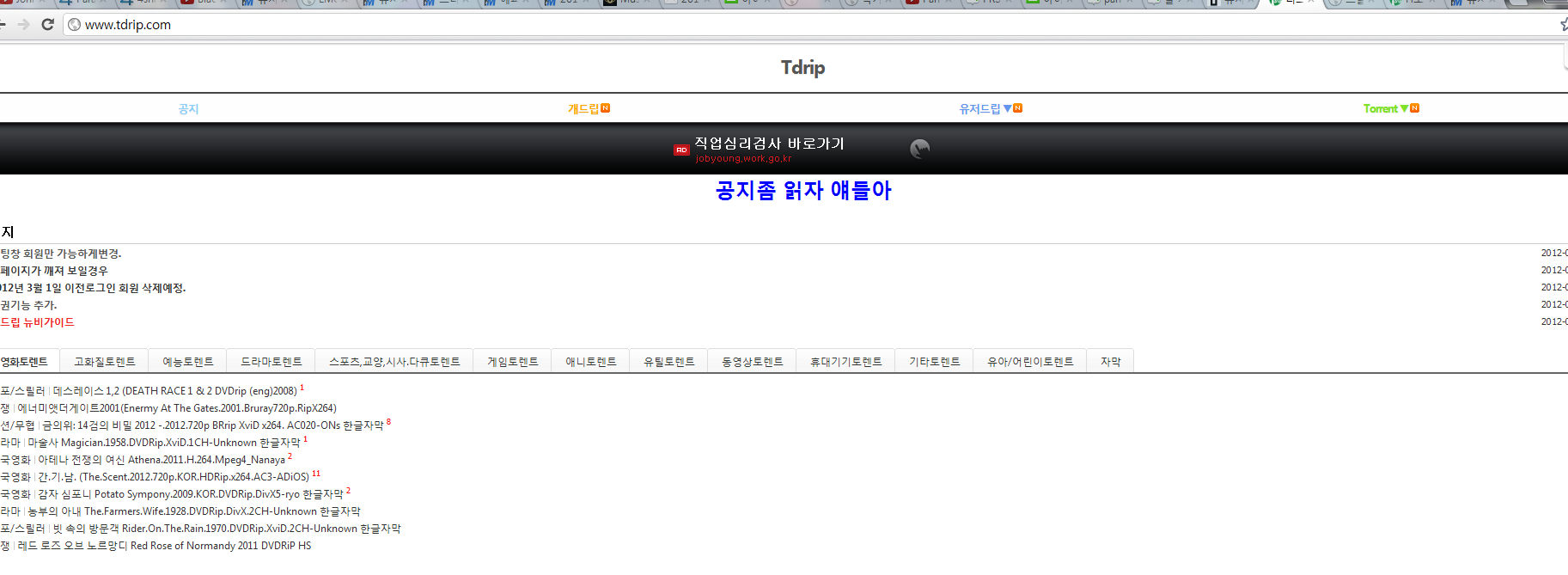This screenshot has width=1568, height=575.
Task: Switch to the 예능토렌트 tab
Action: pos(187,362)
